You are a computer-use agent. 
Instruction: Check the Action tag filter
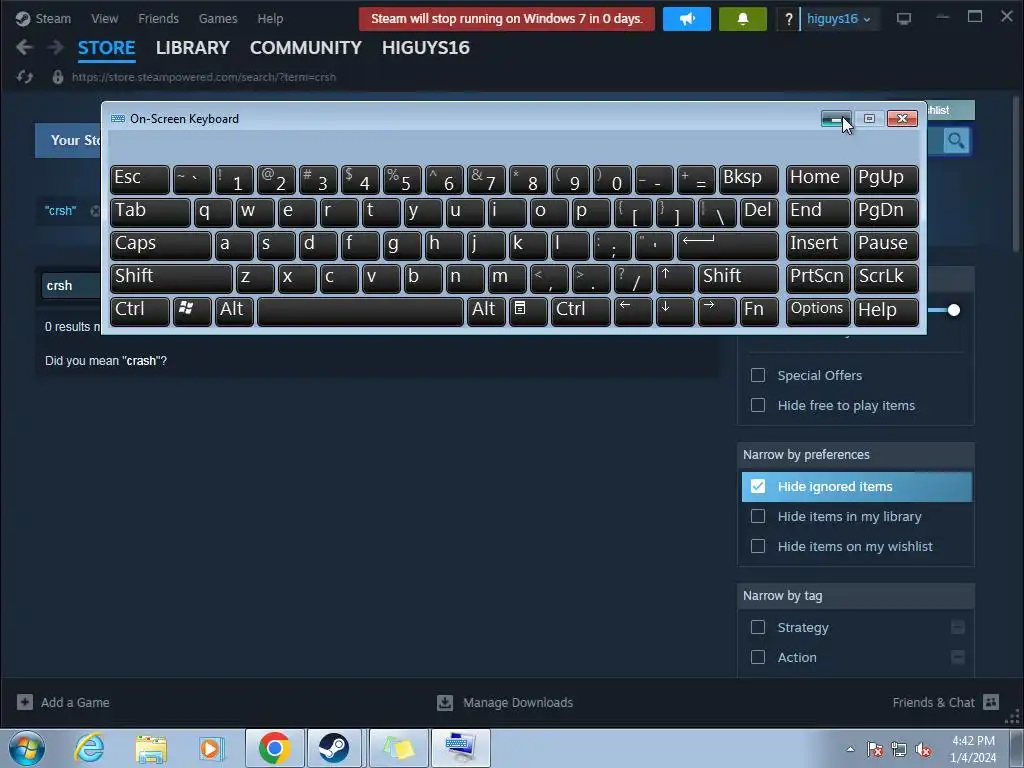point(758,657)
